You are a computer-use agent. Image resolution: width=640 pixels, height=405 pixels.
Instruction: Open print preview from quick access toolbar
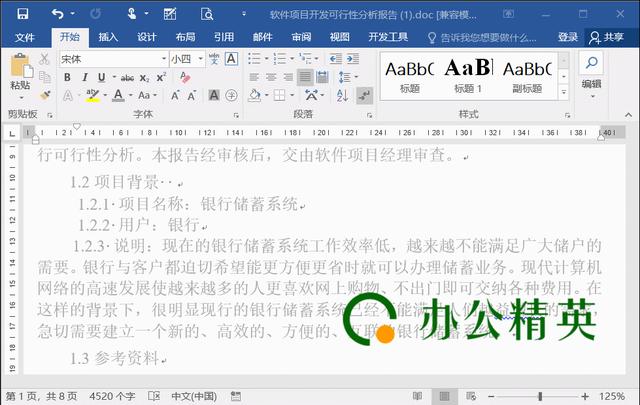[207, 14]
